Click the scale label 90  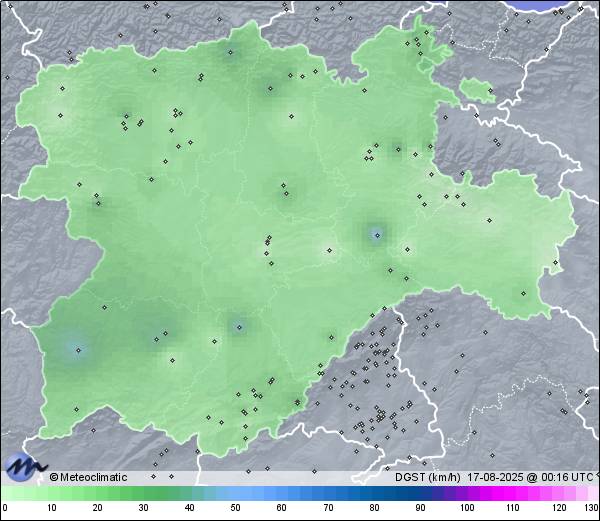pos(420,508)
